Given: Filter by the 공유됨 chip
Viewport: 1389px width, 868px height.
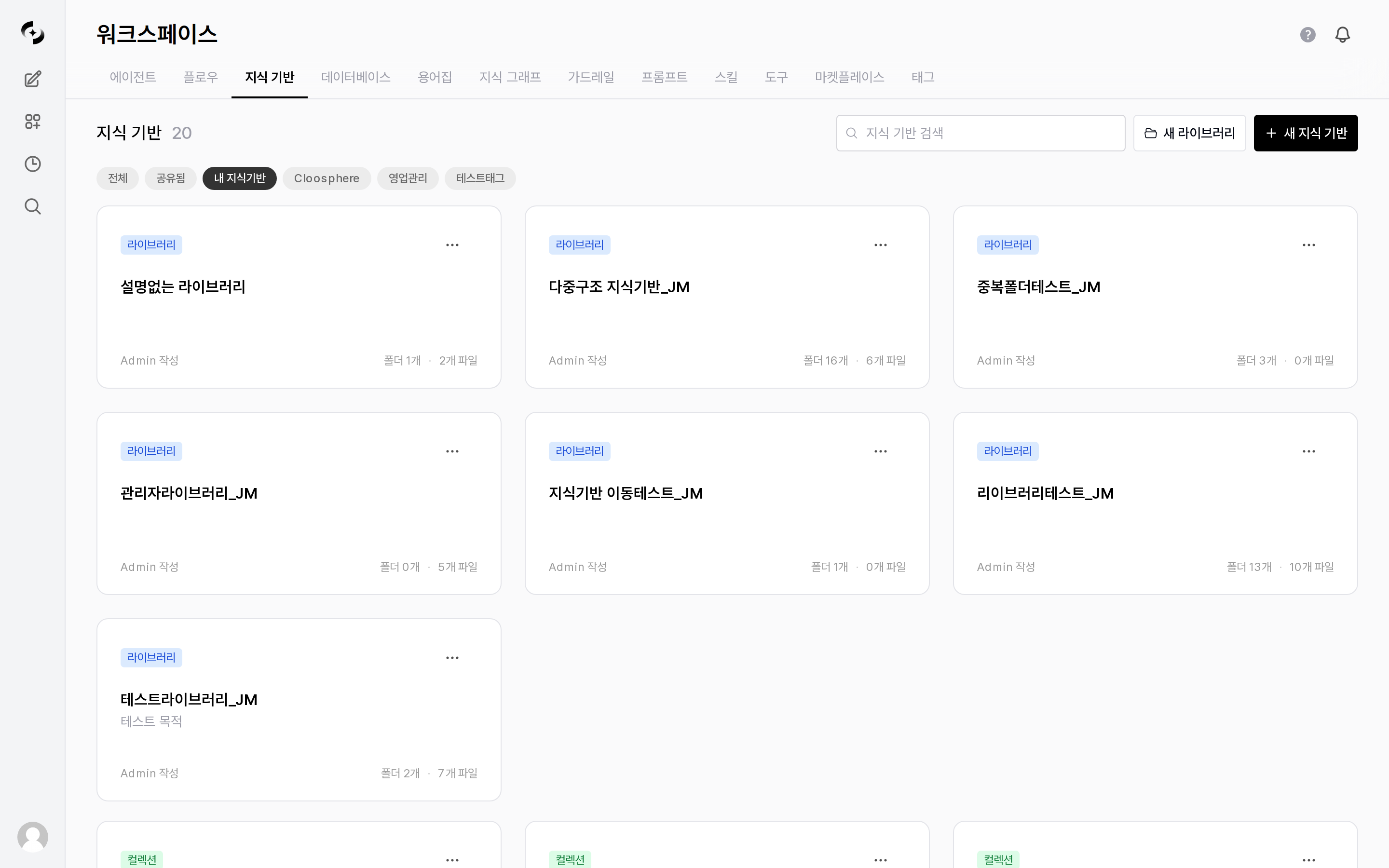Looking at the screenshot, I should 170,178.
